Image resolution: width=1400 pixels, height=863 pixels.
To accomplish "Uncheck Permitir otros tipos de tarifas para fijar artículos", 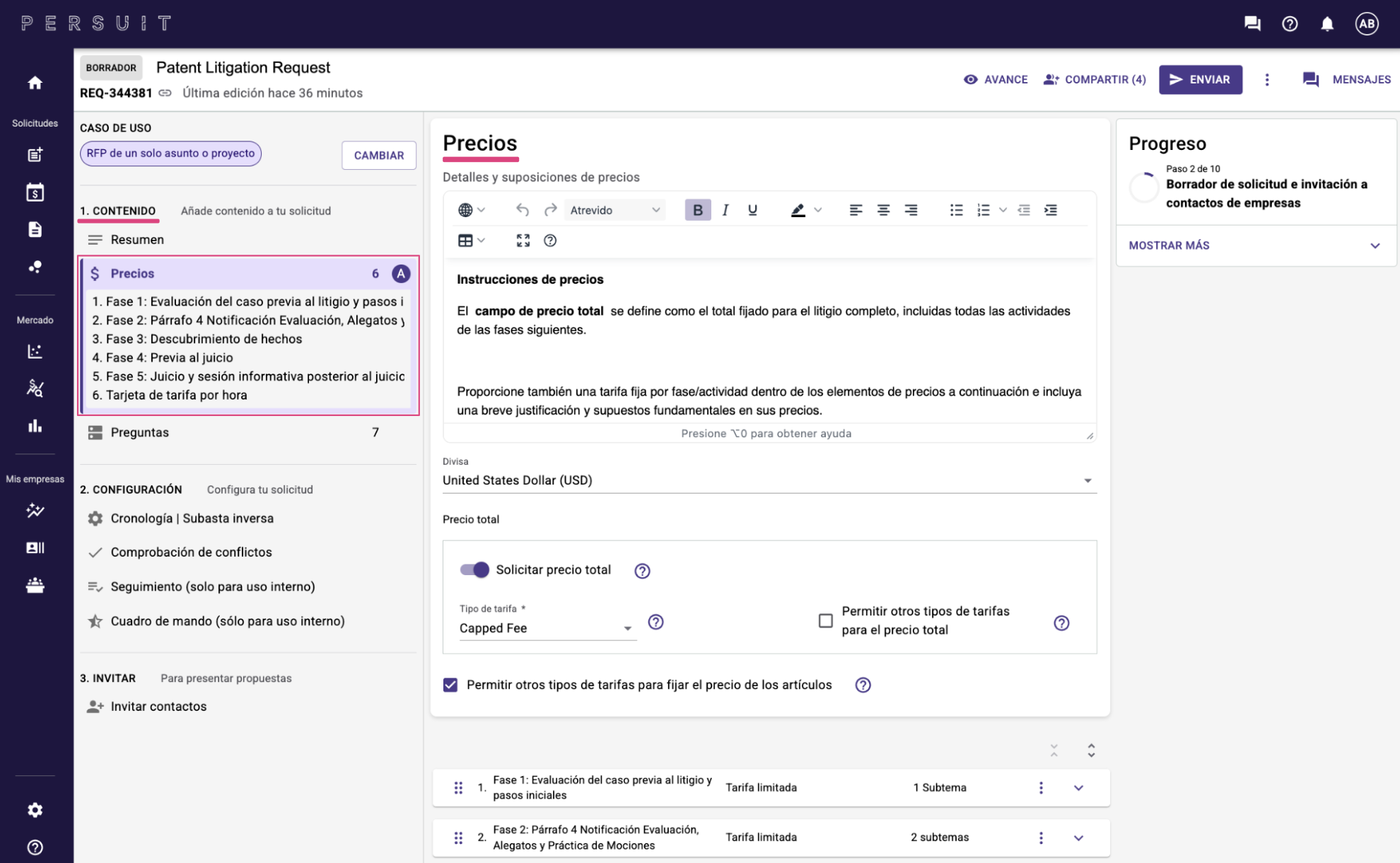I will (450, 685).
